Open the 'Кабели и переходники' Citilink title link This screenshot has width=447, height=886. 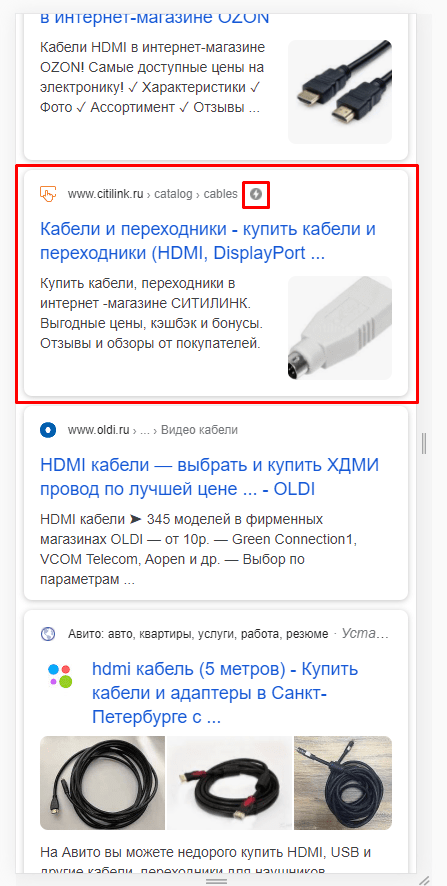coord(209,241)
